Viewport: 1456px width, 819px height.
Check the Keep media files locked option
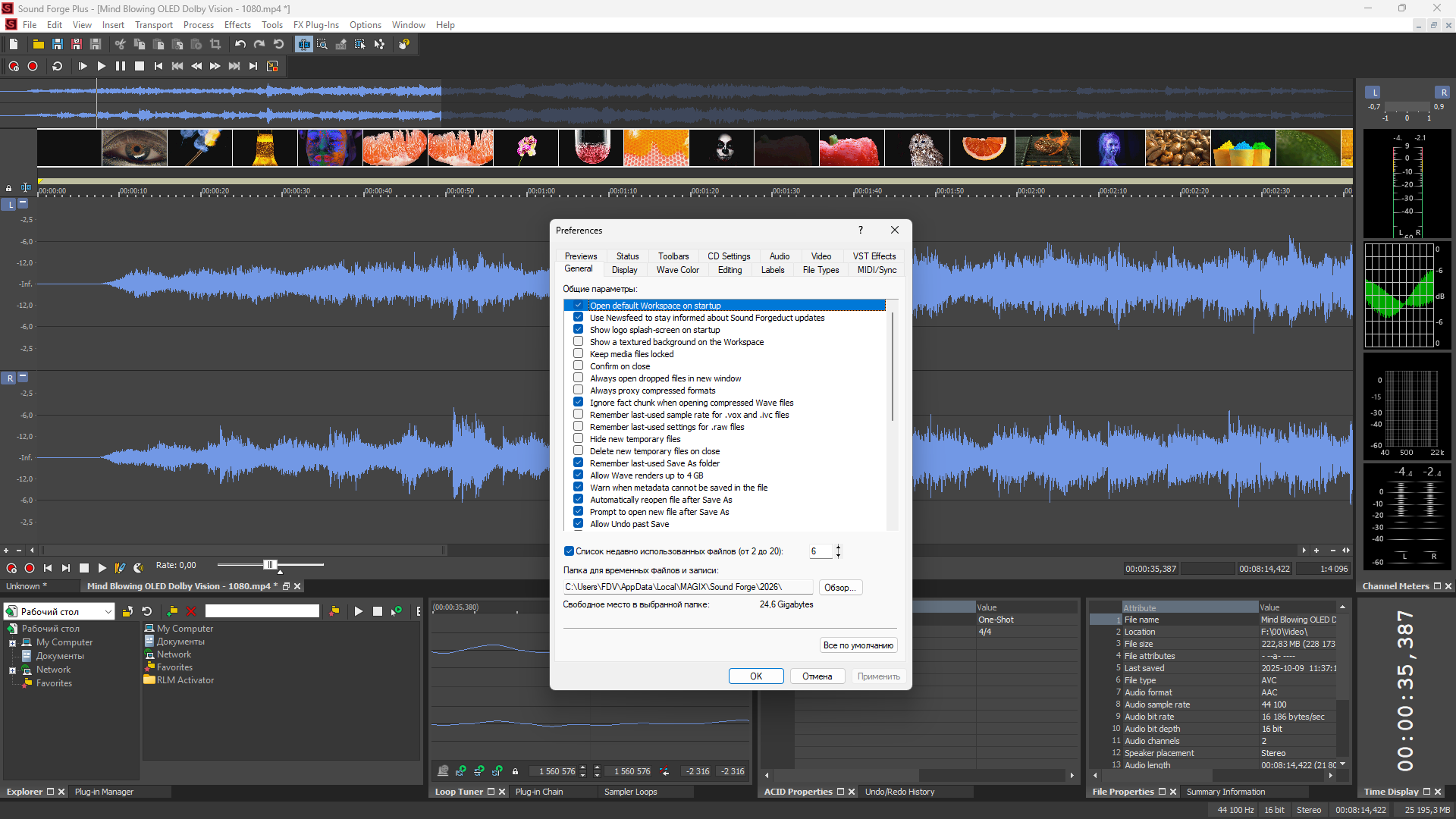(x=579, y=354)
